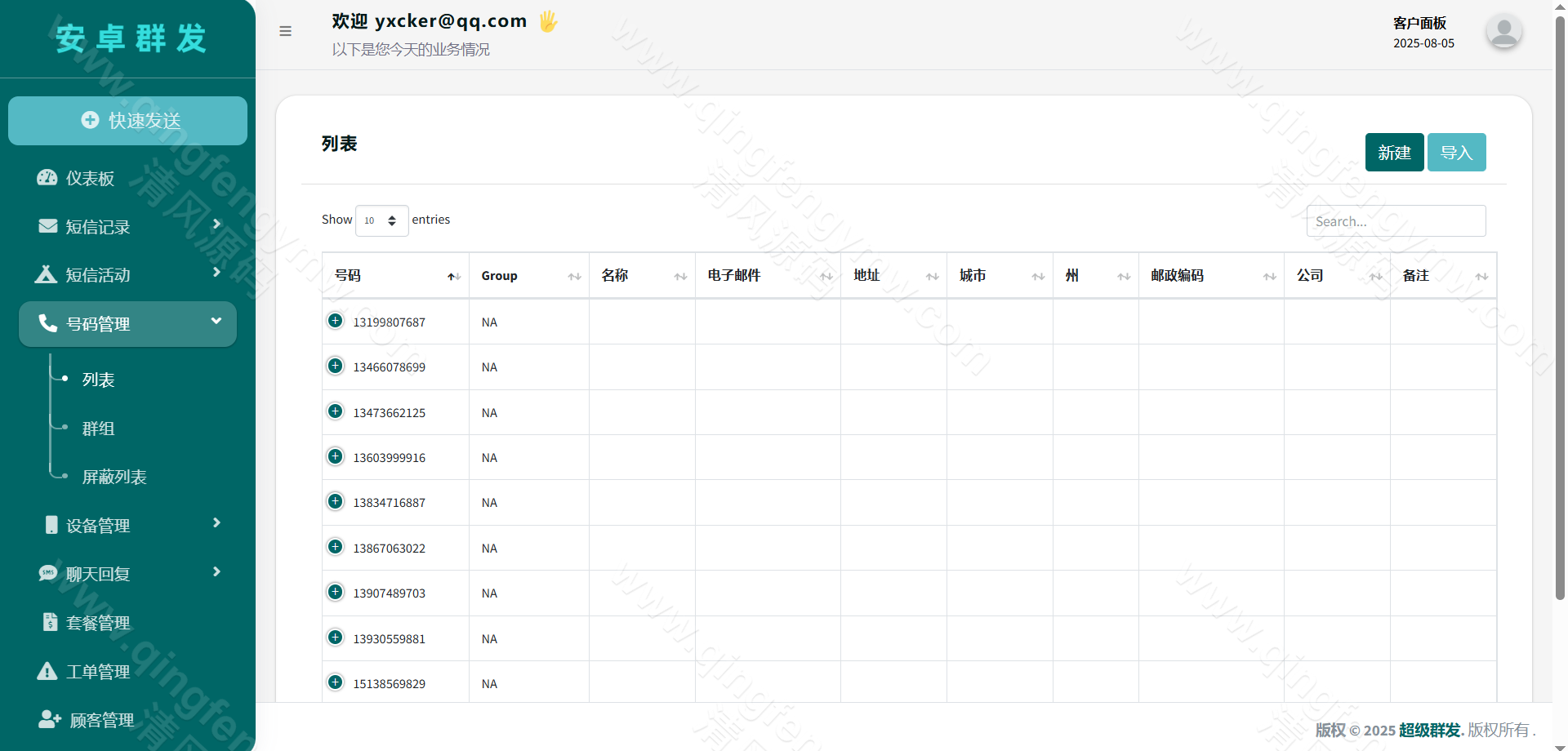
Task: Click the warning triangle icon beside 工单管理
Action: (47, 671)
